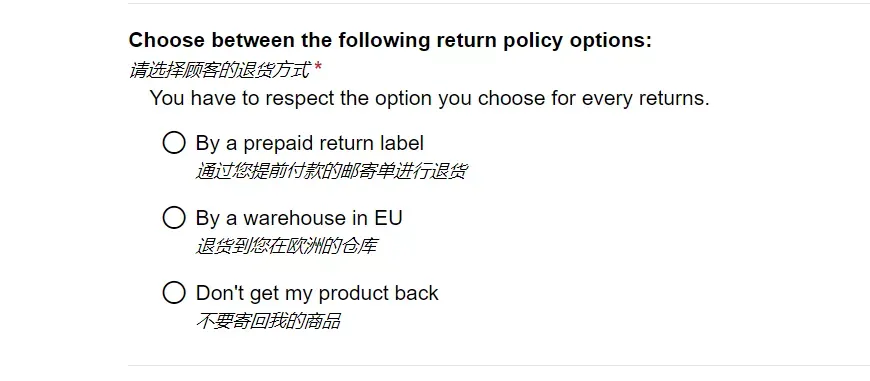Image resolution: width=870 pixels, height=381 pixels.
Task: Pick the Don't get my product back radio
Action: tap(174, 292)
